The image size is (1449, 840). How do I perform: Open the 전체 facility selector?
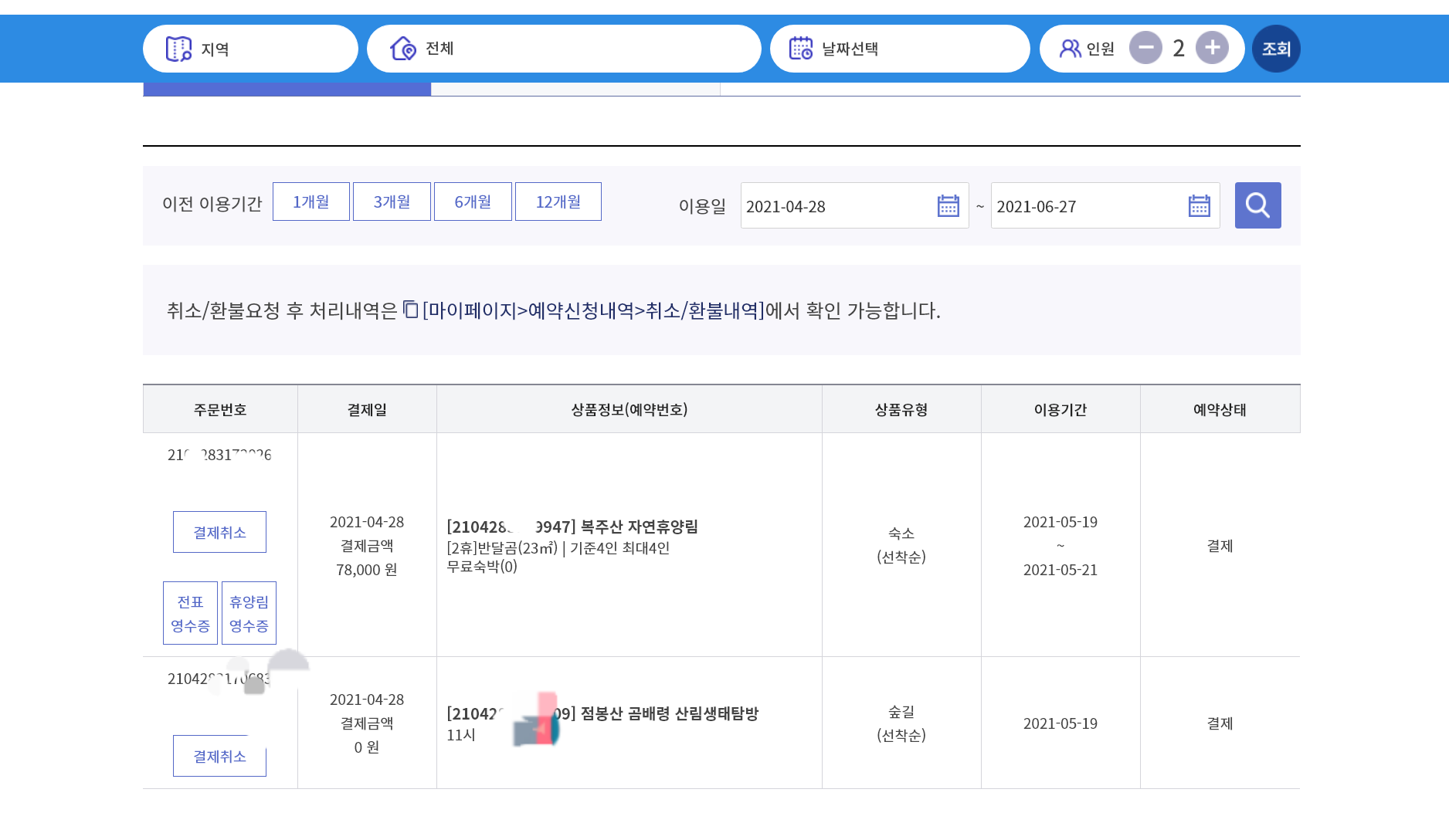(564, 49)
